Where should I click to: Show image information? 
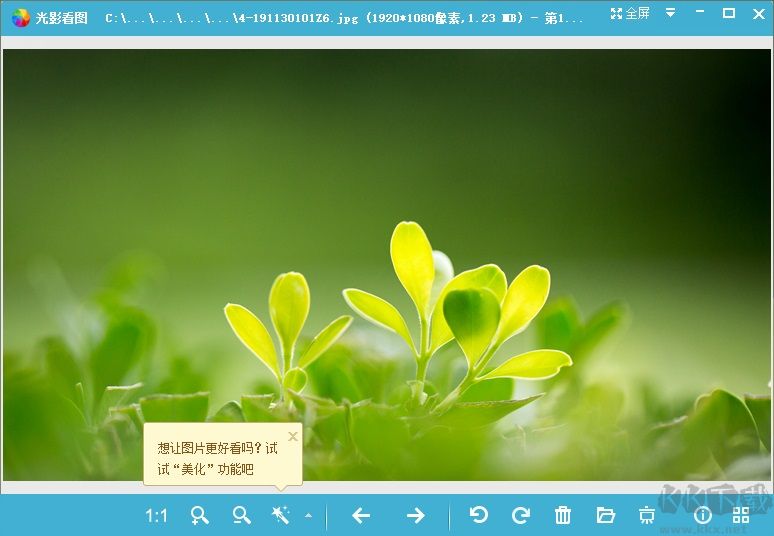pyautogui.click(x=703, y=516)
